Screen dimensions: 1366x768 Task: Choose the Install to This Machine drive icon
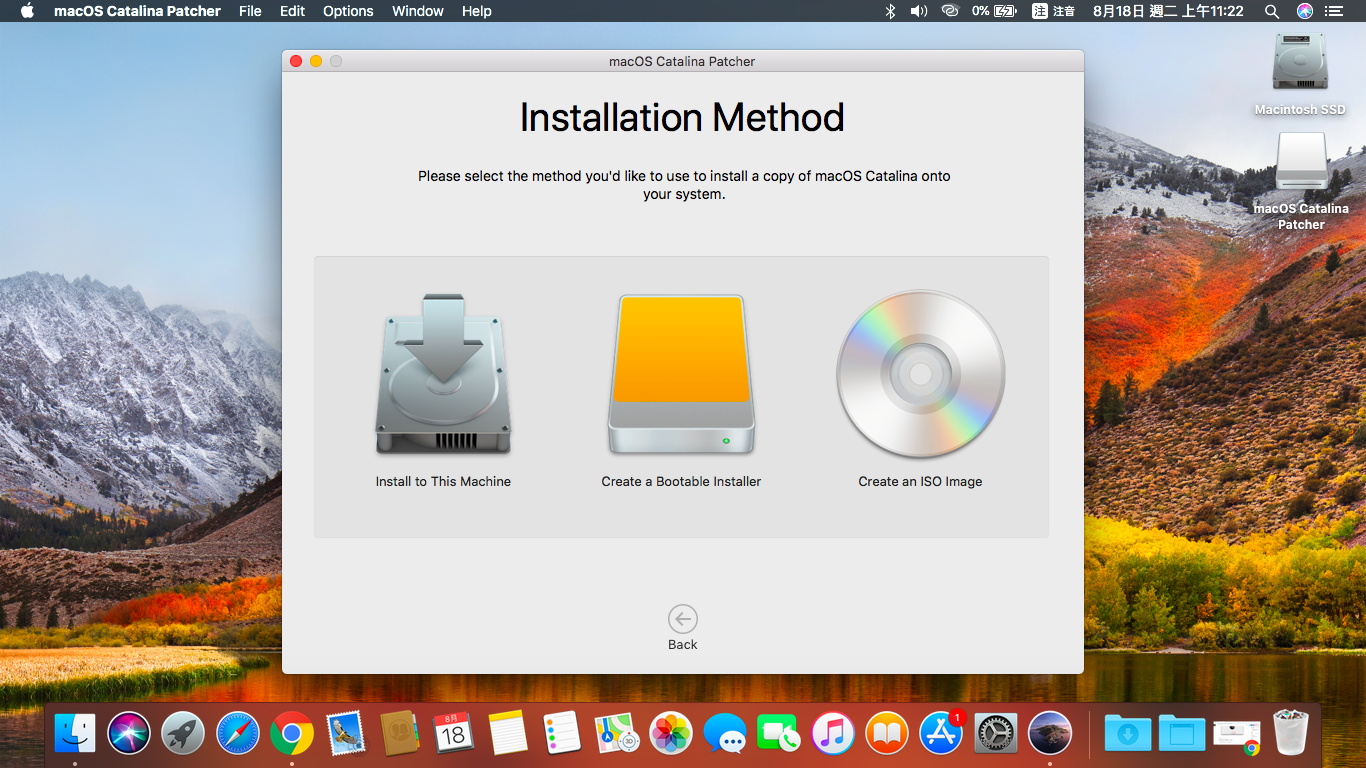pyautogui.click(x=443, y=374)
